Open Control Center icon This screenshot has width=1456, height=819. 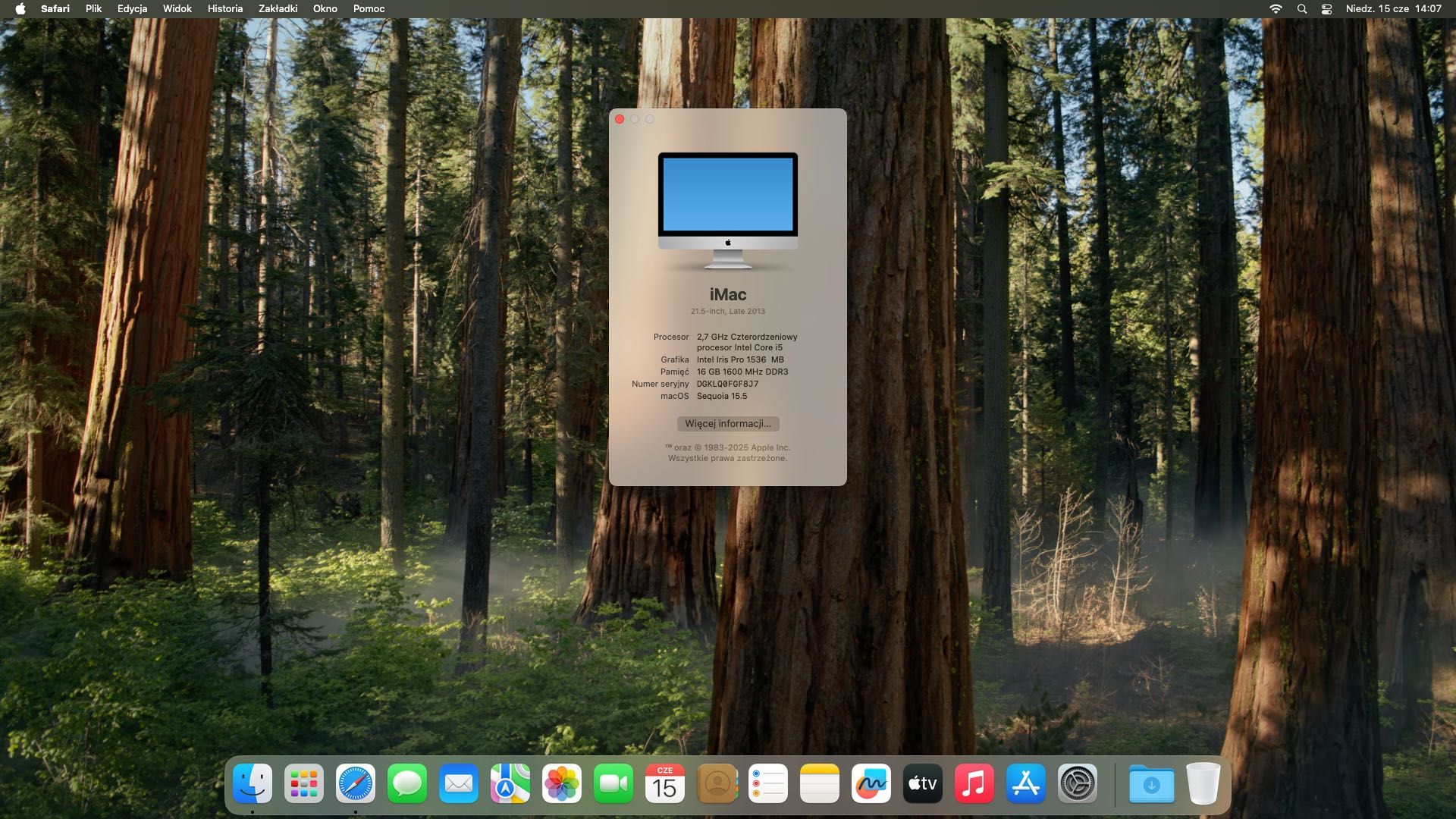(1326, 9)
